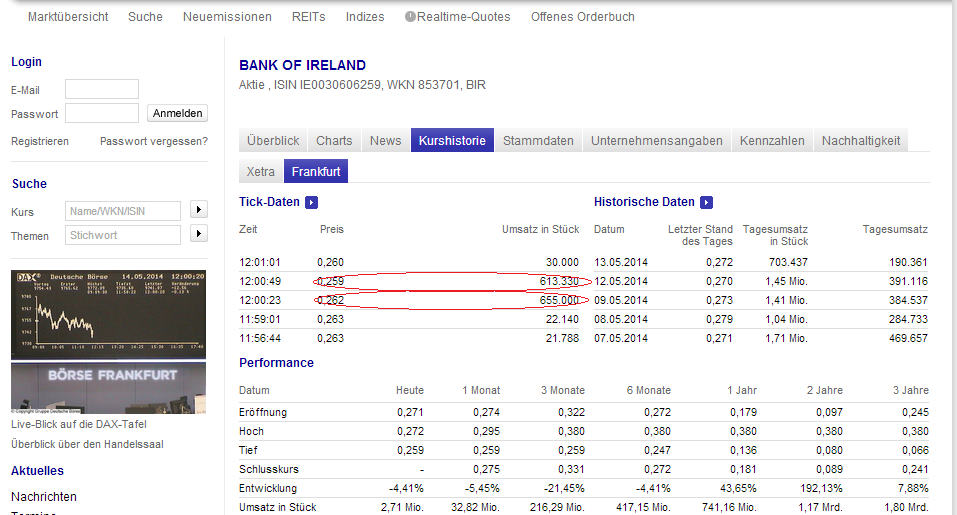957x515 pixels.
Task: Click the Nachrichten link under Aktuelles
Action: coord(44,497)
